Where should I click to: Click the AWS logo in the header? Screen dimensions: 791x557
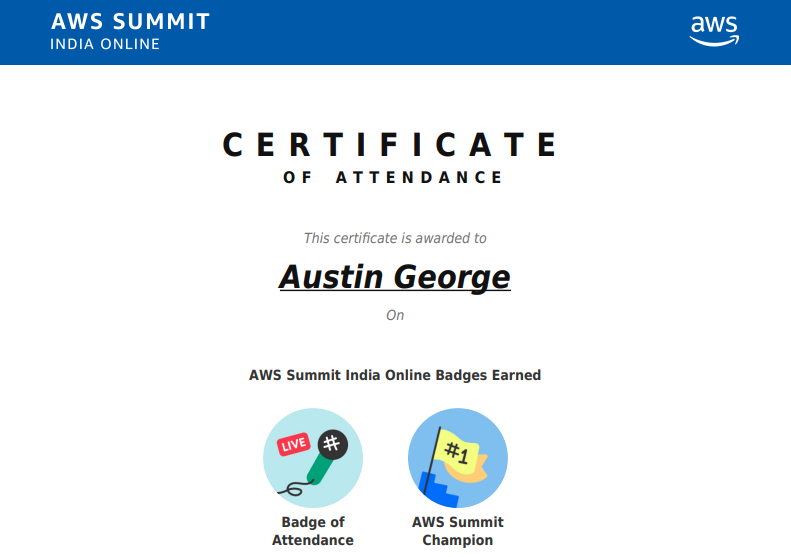714,29
